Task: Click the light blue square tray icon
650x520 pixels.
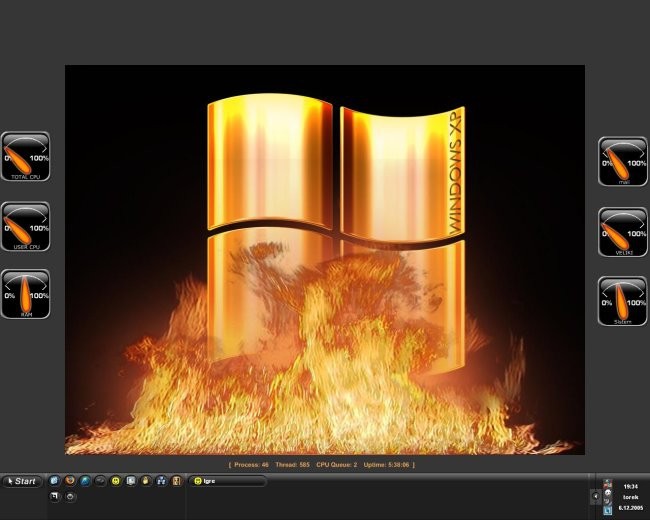Action: (608, 511)
